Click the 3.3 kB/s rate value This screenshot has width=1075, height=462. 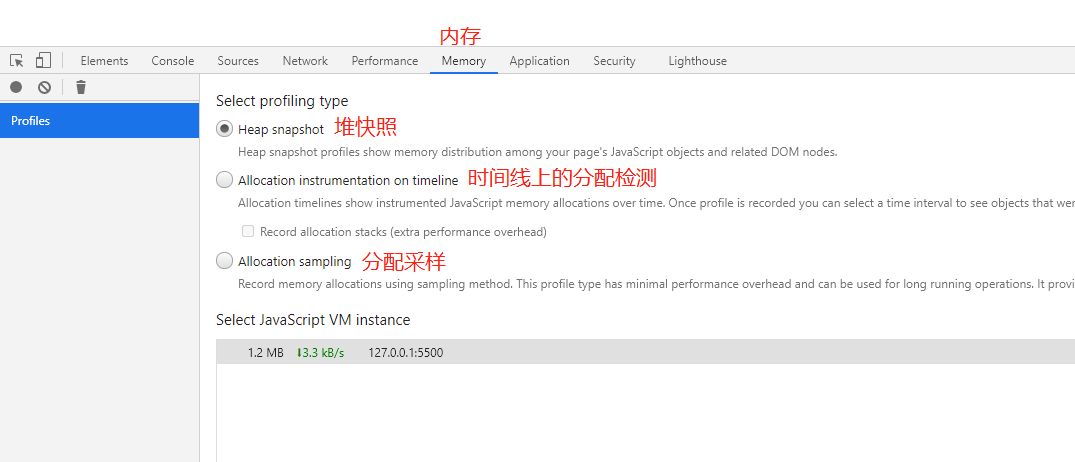[x=321, y=353]
